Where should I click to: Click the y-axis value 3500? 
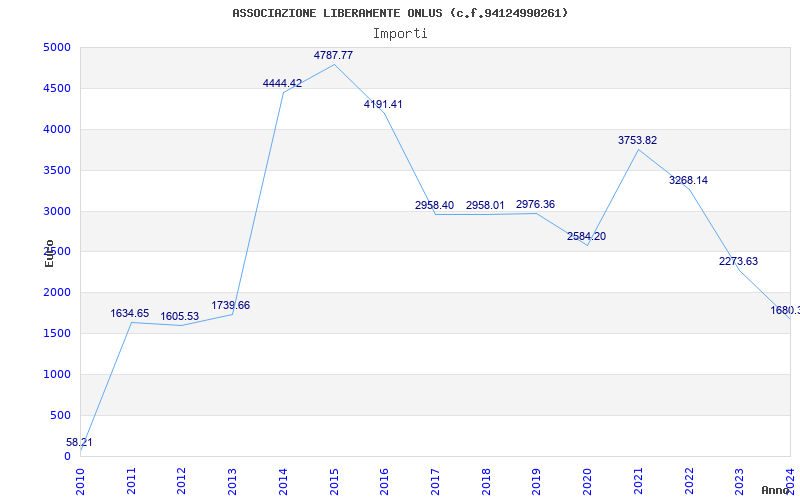(57, 170)
